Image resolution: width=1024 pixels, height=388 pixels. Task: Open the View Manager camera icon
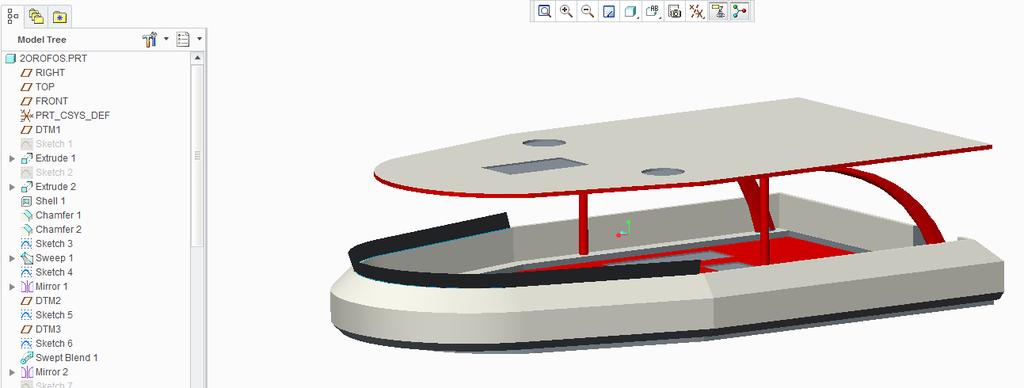pos(675,11)
